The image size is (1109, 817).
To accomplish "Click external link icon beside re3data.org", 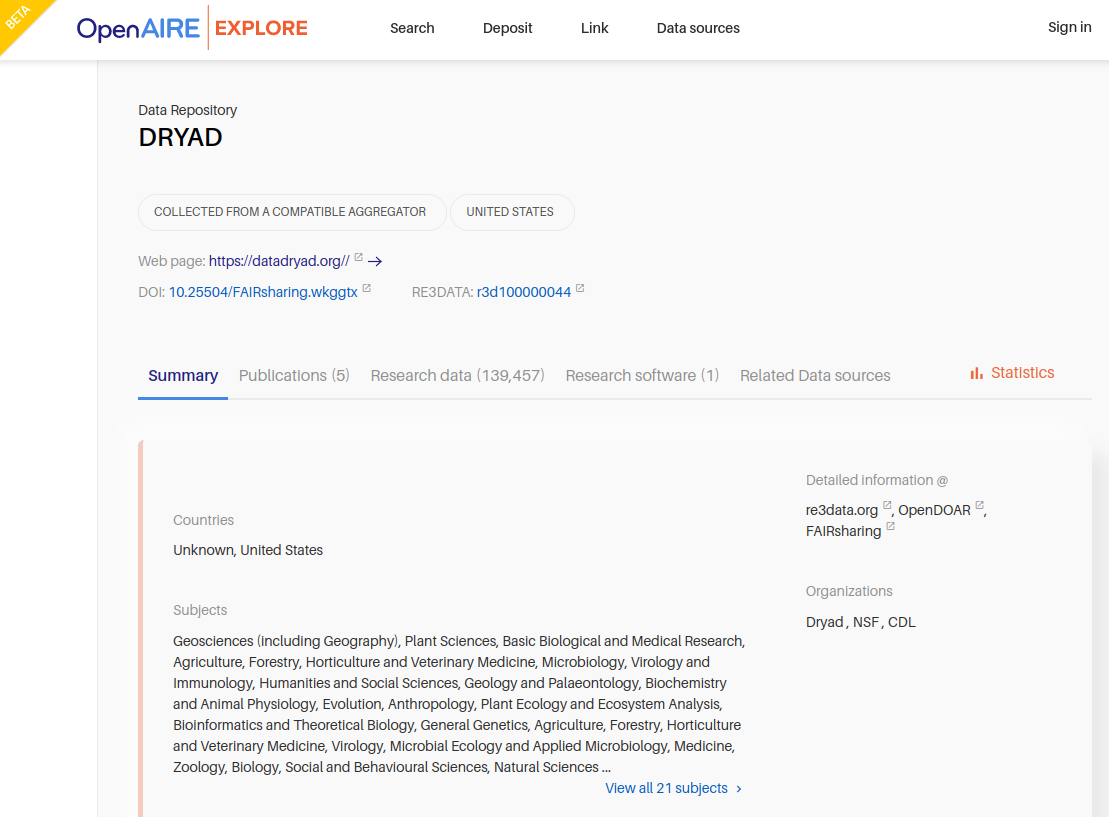I will (887, 505).
